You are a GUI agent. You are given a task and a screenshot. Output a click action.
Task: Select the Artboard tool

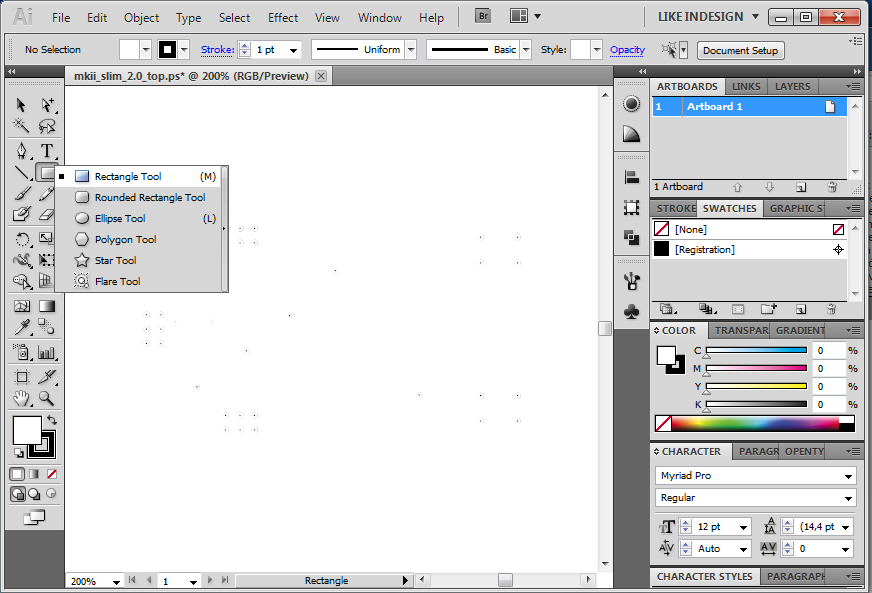click(x=21, y=377)
